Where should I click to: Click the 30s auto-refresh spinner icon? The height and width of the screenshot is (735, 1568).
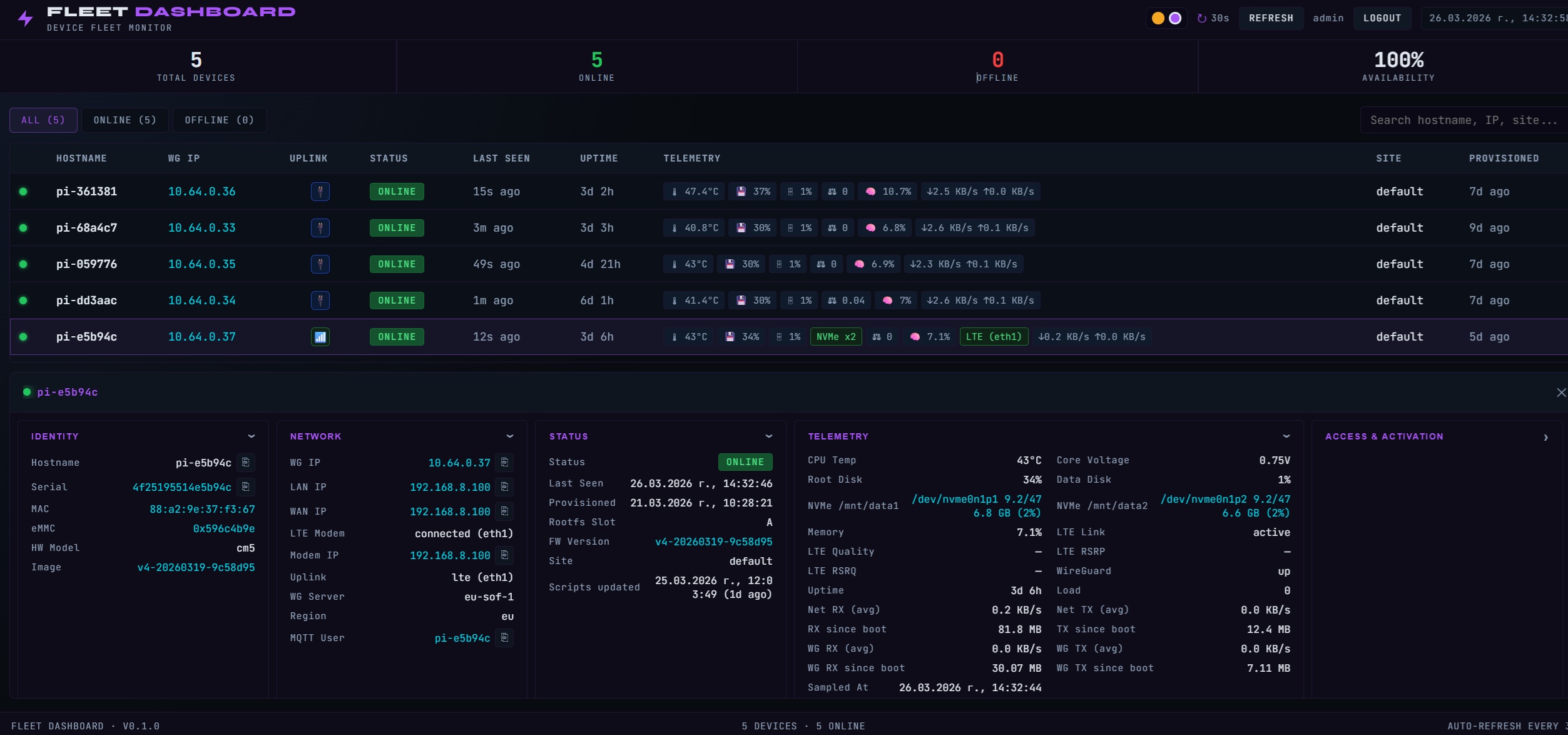click(1203, 18)
